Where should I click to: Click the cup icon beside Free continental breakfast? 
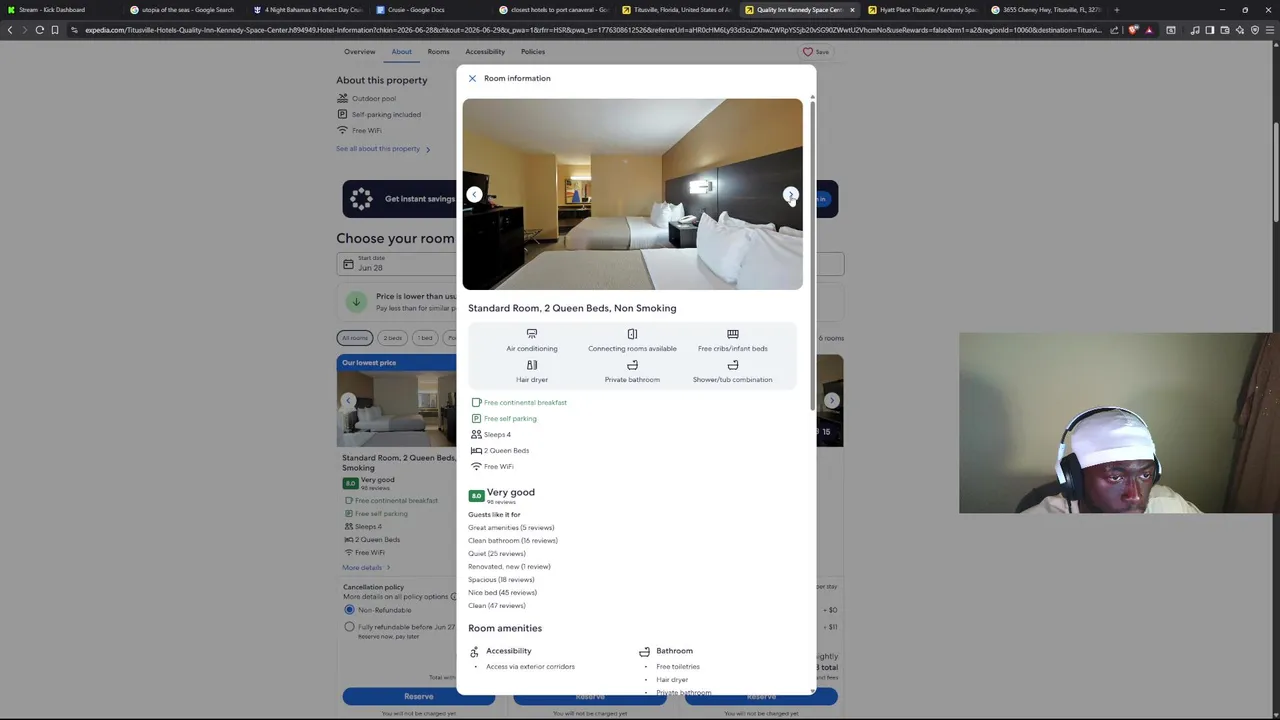point(476,402)
